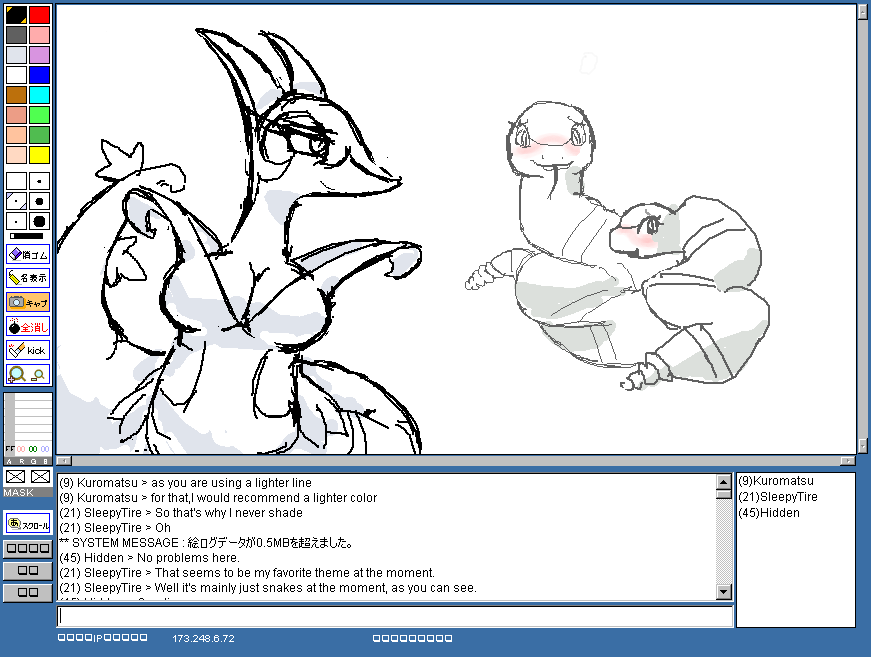This screenshot has width=871, height=657.
Task: Pick the darker green swatch
Action: coord(39,135)
